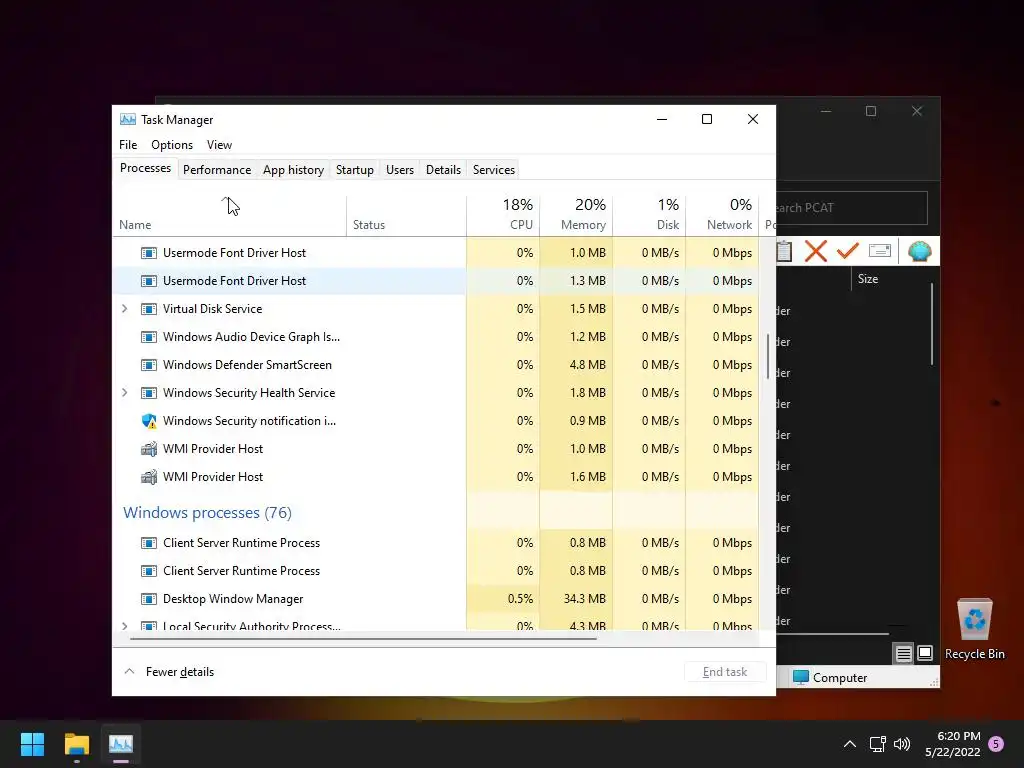Image resolution: width=1024 pixels, height=768 pixels.
Task: Select the WMI Provider Host 1.0 MB row
Action: coord(436,449)
